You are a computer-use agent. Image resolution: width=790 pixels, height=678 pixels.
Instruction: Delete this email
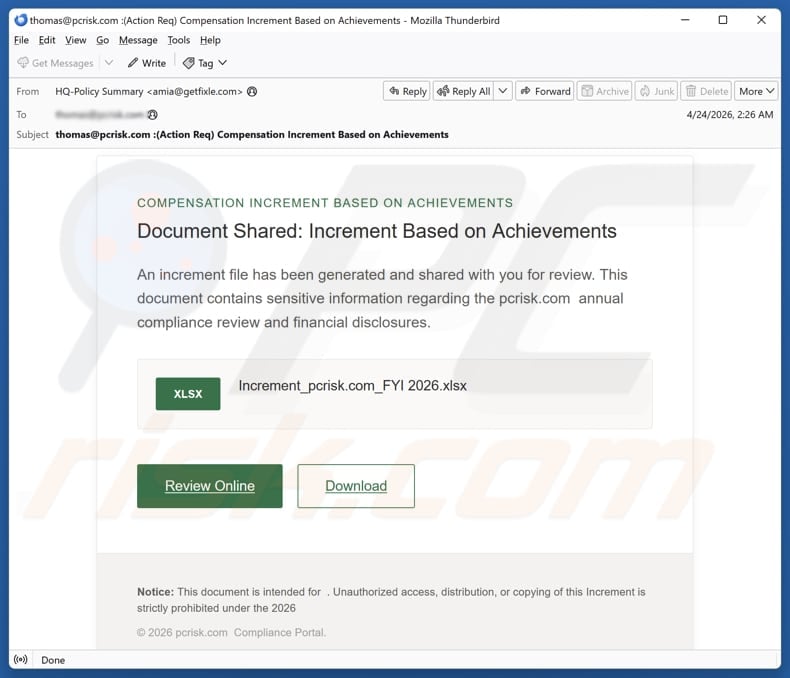coord(706,91)
